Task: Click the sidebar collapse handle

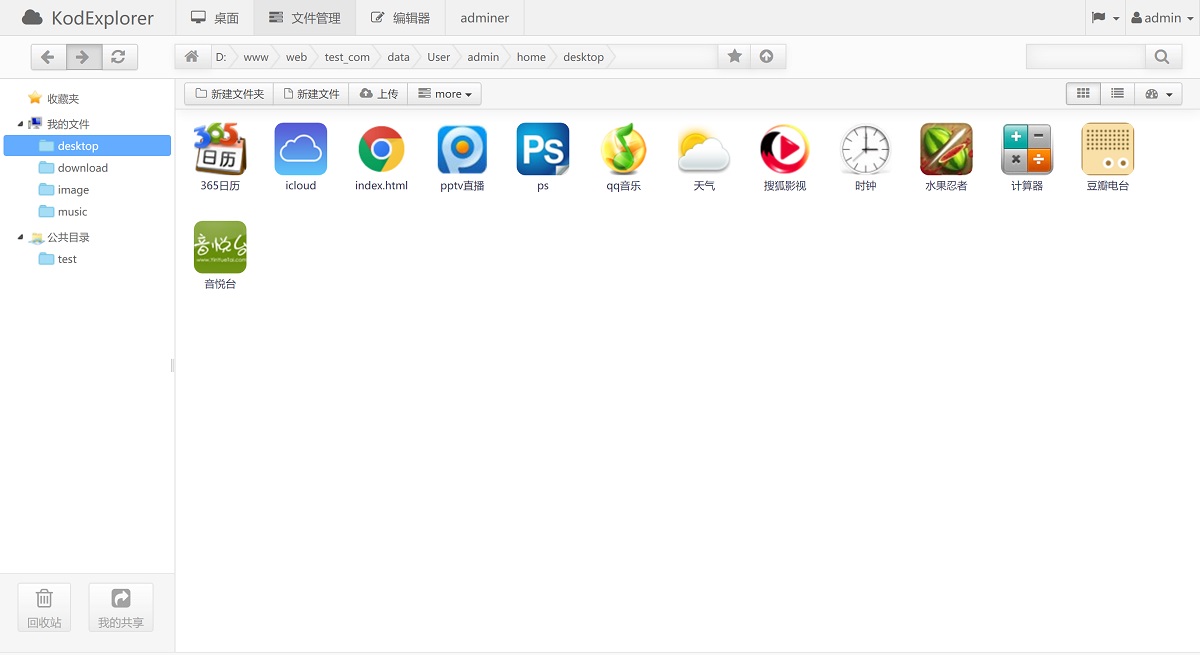Action: click(173, 365)
